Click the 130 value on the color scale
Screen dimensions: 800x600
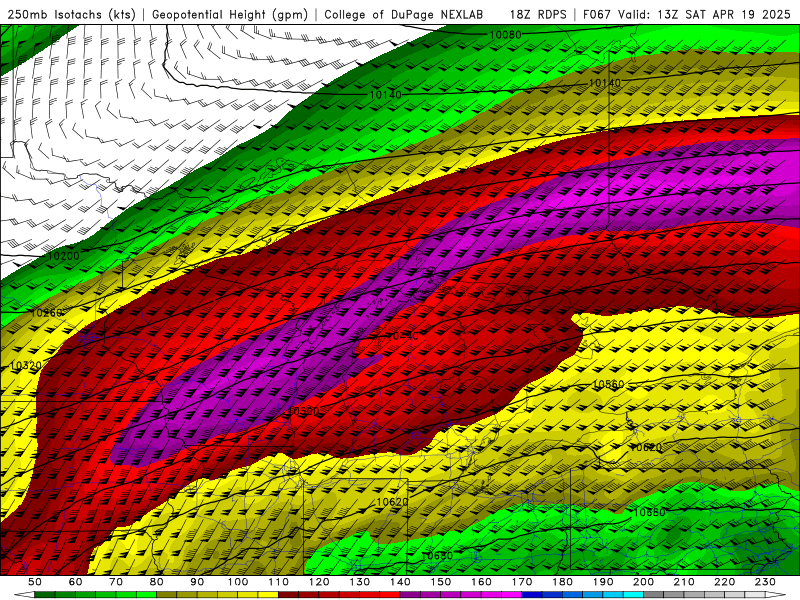pos(359,582)
